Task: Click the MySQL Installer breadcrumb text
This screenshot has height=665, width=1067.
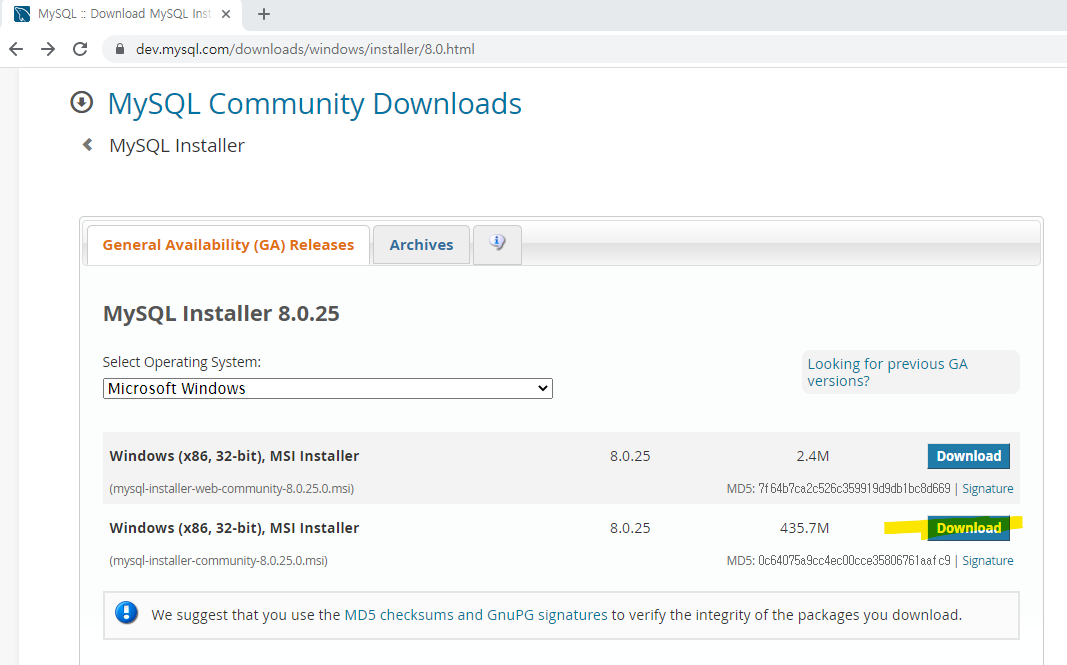Action: 177,146
